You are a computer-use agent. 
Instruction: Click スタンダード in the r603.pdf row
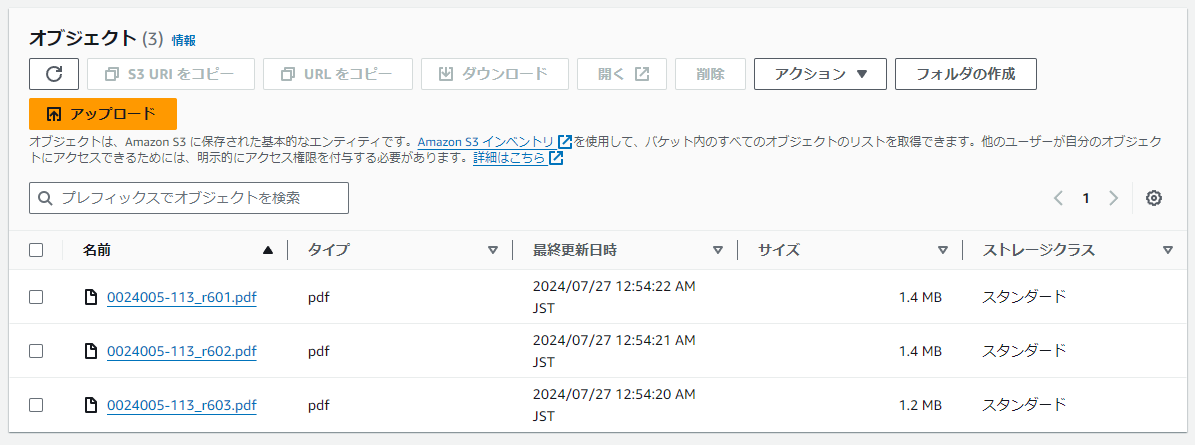point(1024,405)
